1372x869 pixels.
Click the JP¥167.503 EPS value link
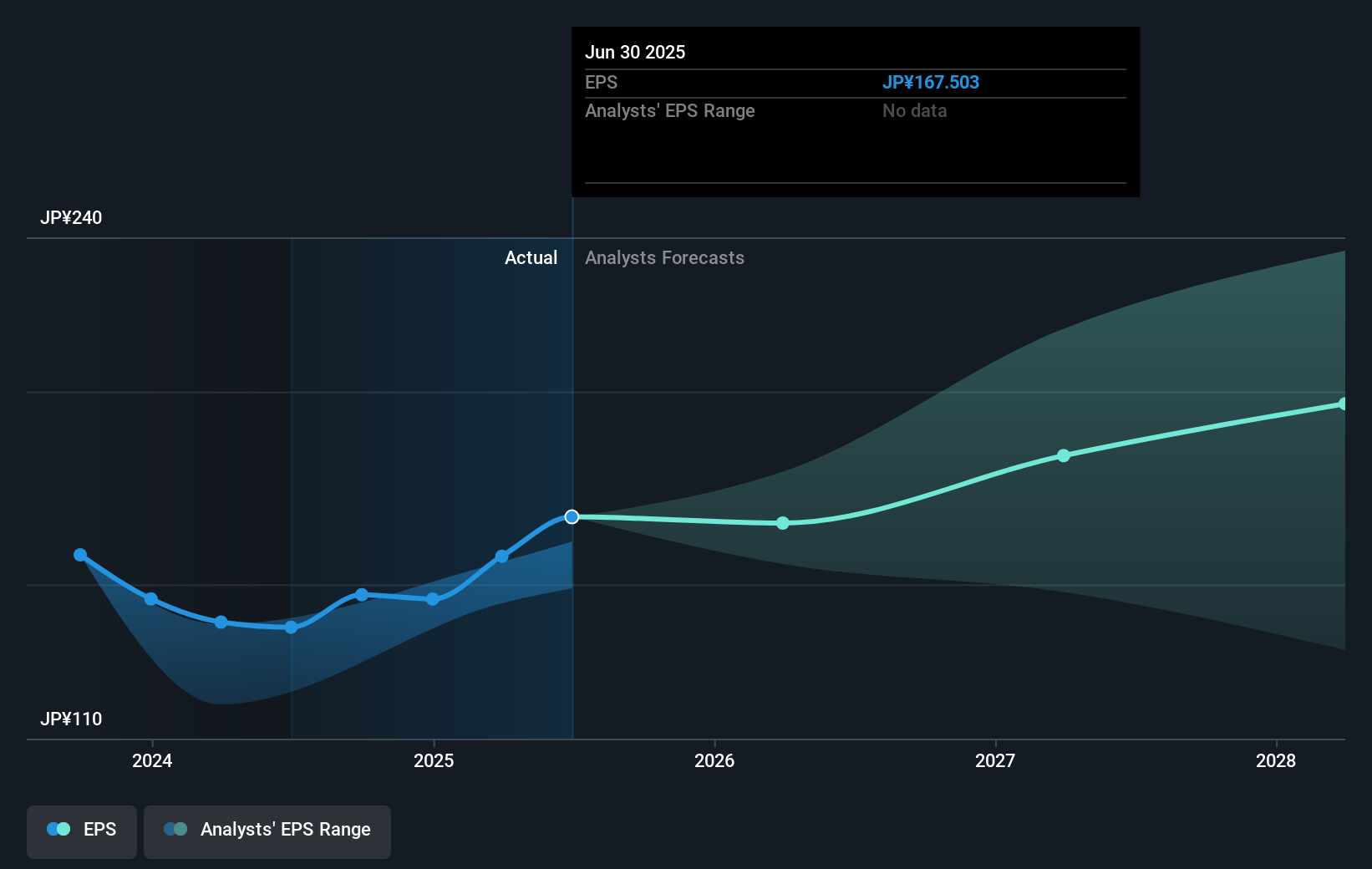(x=932, y=82)
